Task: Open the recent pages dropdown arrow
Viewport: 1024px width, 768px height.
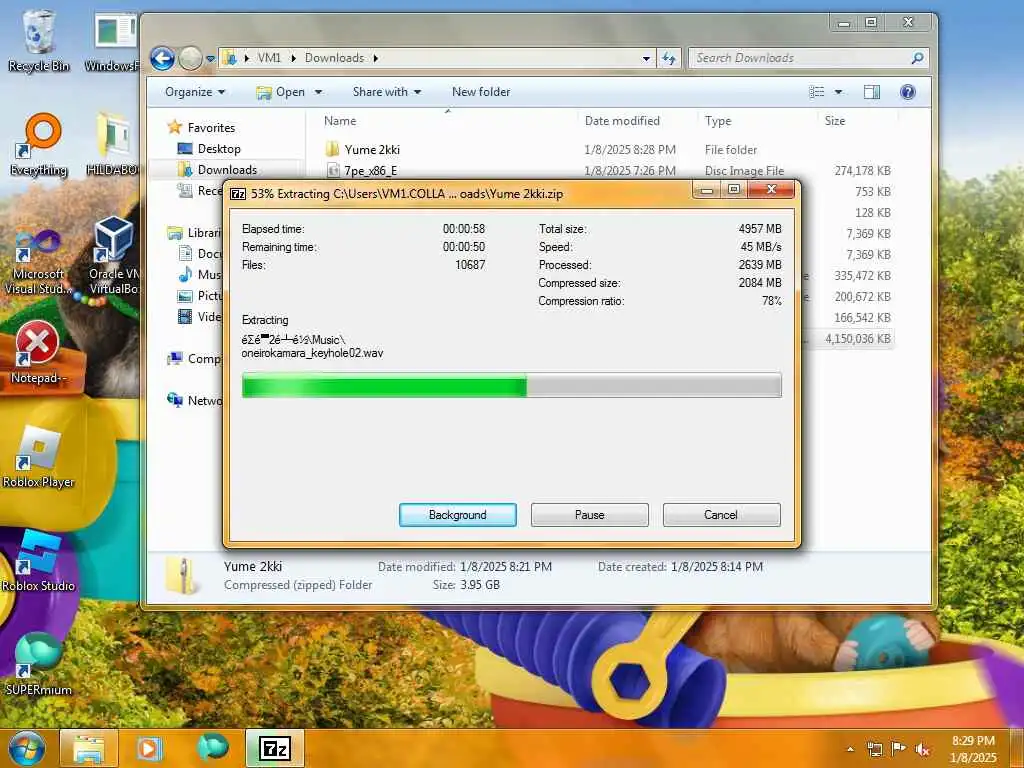Action: [210, 58]
